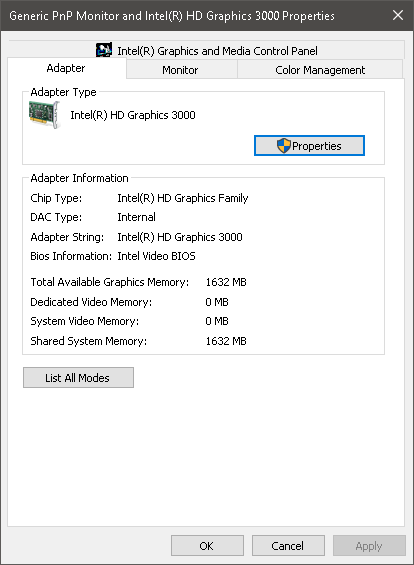
Task: Click the Chip Type: label
Action: click(56, 198)
